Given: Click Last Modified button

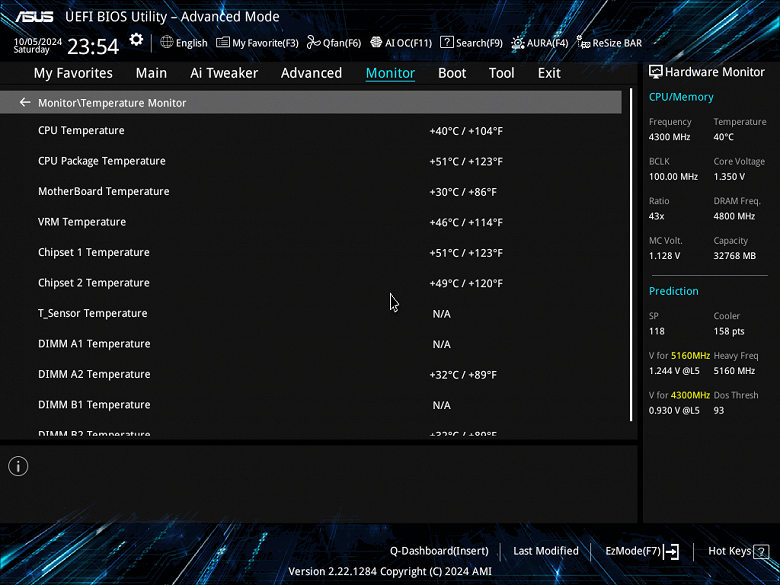Looking at the screenshot, I should click(546, 551).
